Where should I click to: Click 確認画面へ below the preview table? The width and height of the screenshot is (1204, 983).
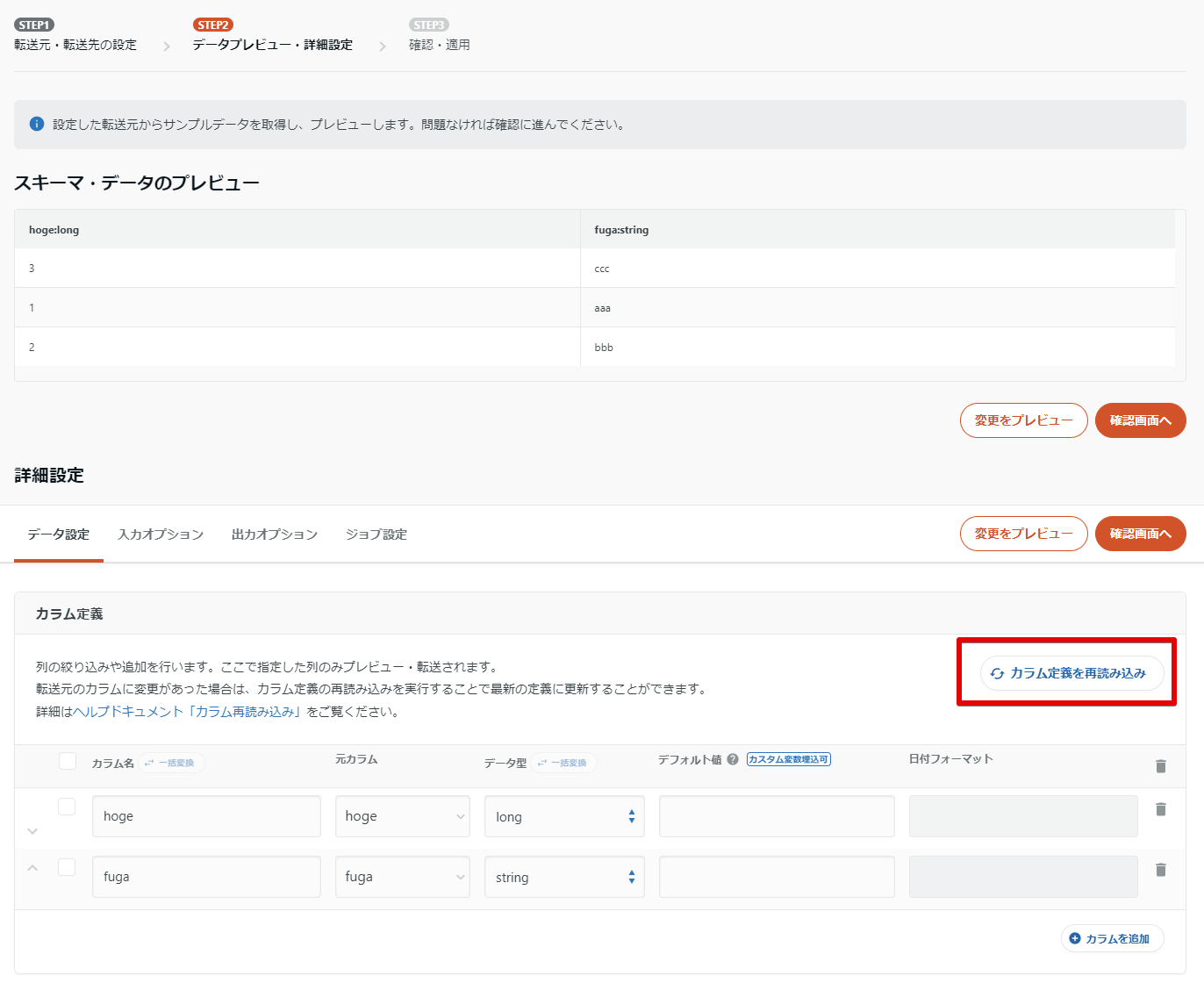pos(1141,420)
